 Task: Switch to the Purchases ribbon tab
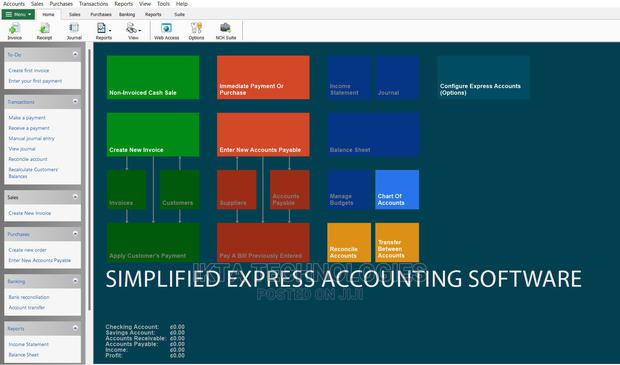tap(100, 14)
